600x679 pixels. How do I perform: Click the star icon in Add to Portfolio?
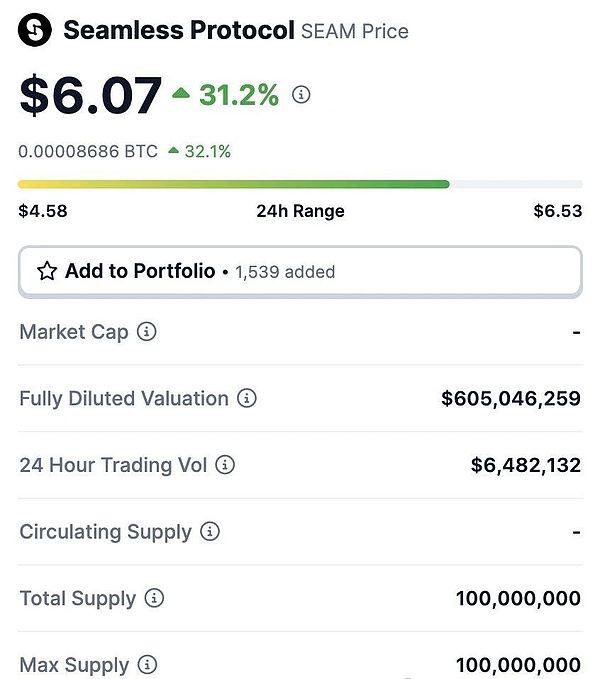(x=47, y=271)
